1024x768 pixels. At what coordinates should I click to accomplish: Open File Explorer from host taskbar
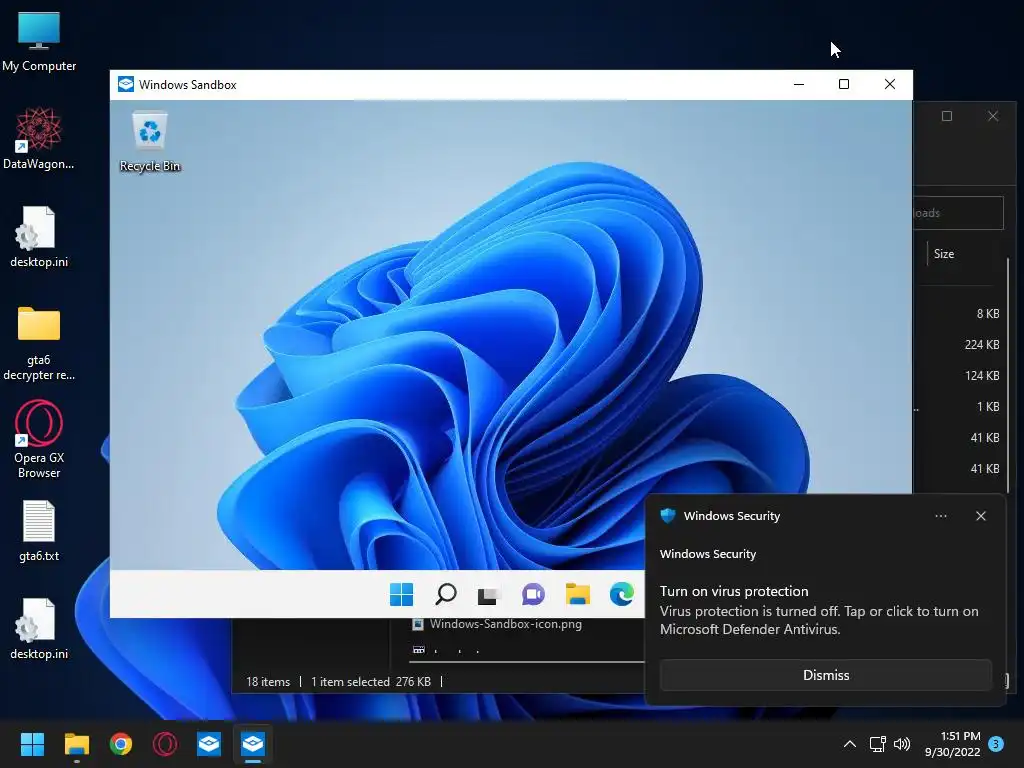coord(76,744)
